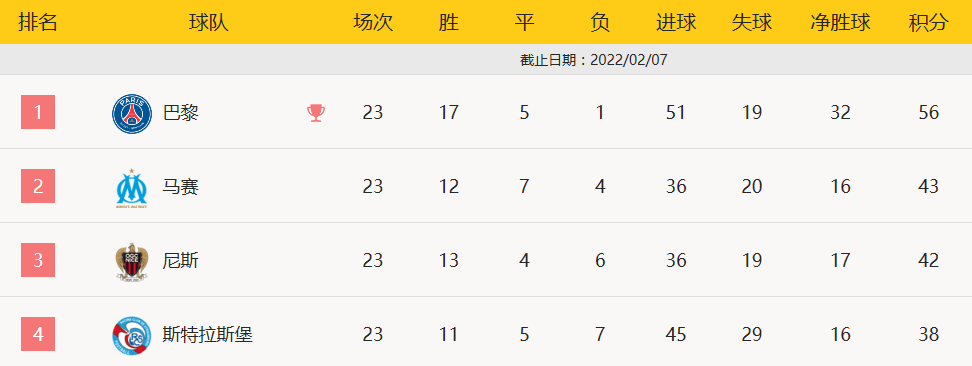
Task: Open the 斯特拉斯堡 team link
Action: [208, 335]
